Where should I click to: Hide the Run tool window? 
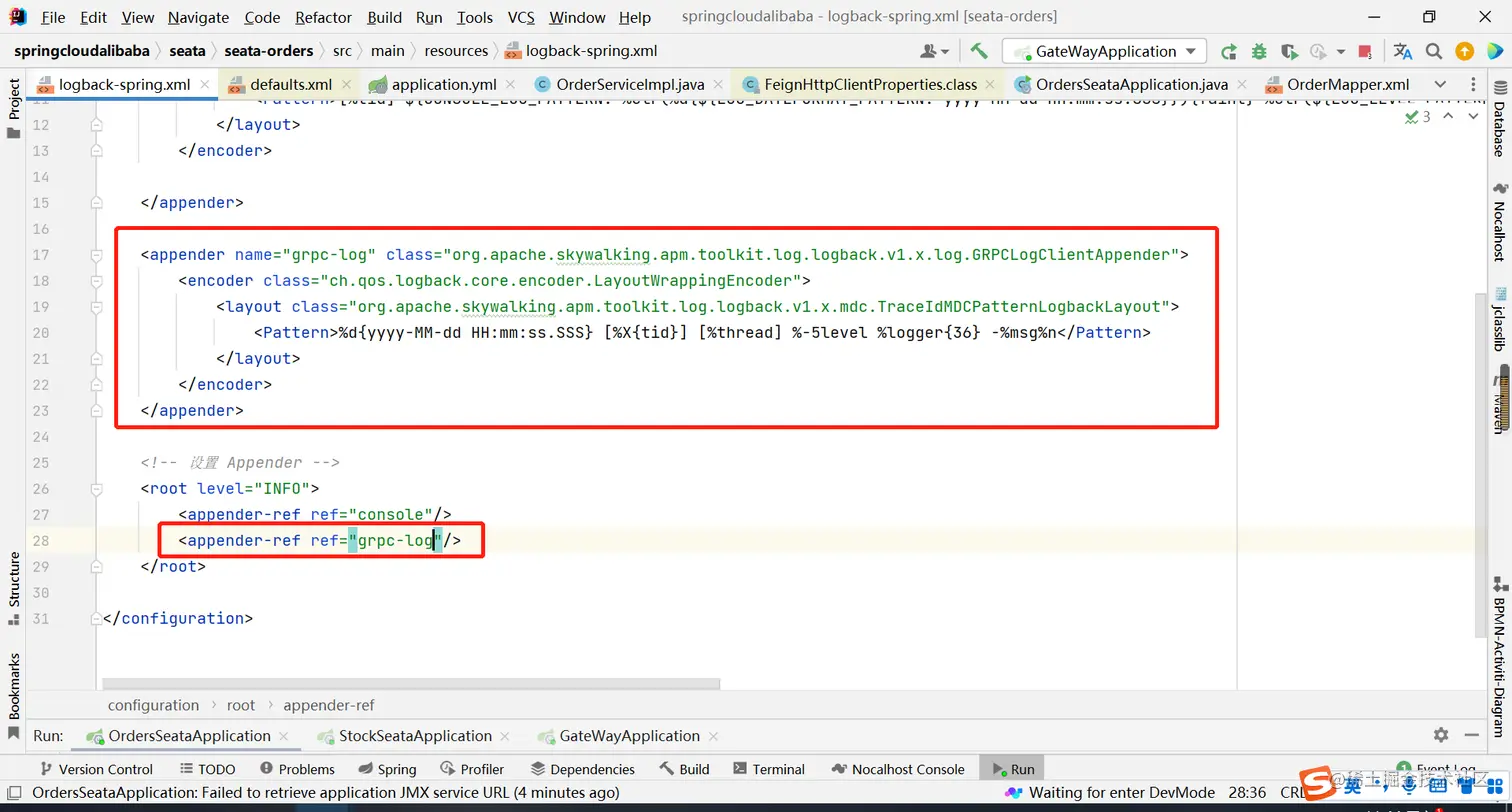click(x=1474, y=735)
